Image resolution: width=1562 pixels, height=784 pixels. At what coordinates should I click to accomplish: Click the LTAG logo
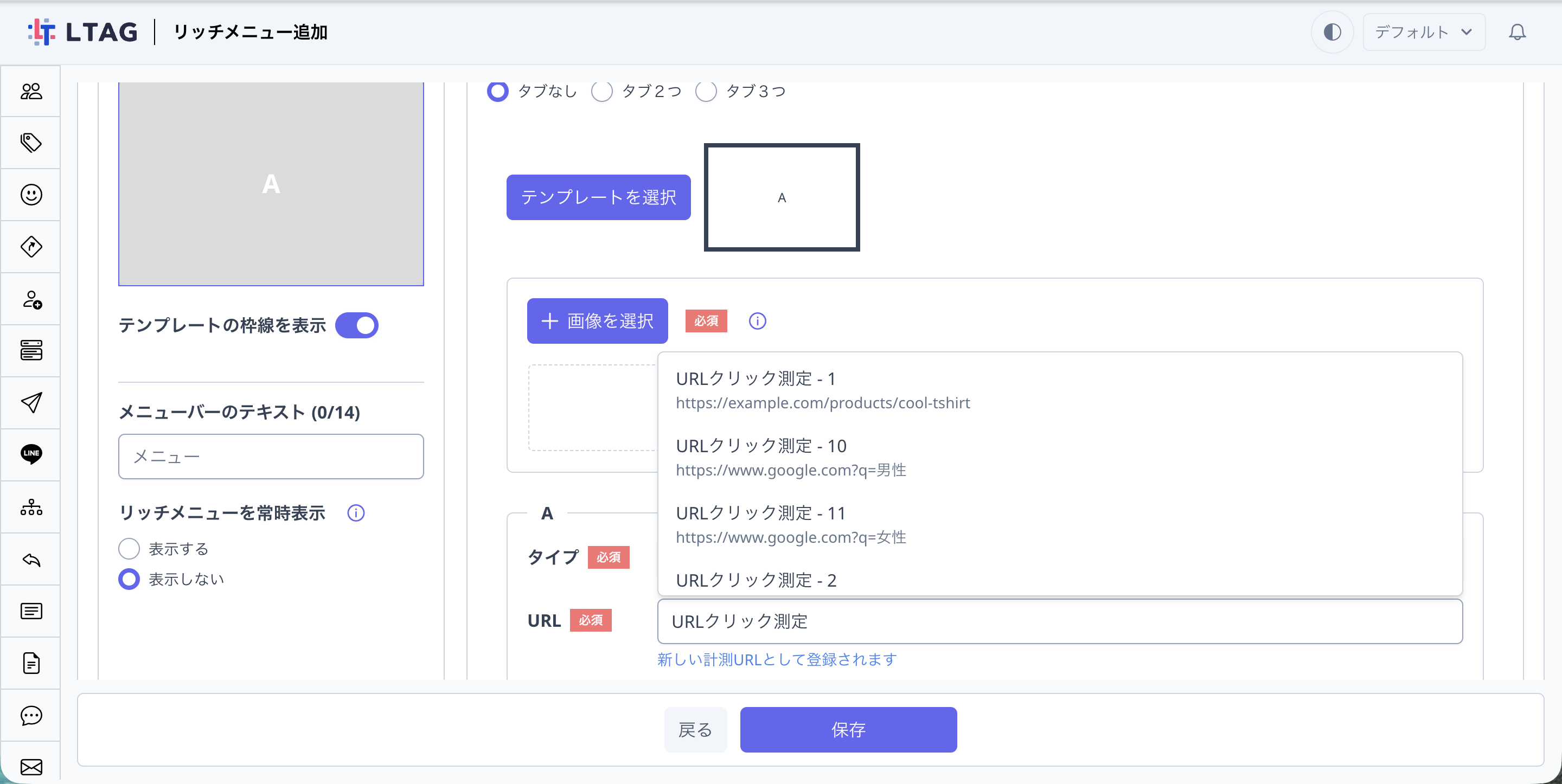click(82, 32)
